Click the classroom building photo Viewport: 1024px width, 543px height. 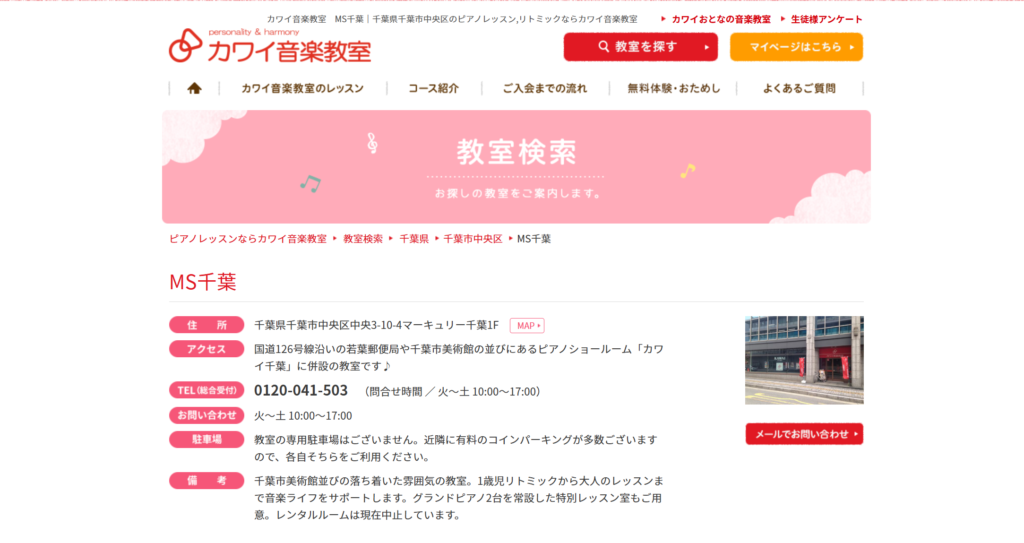tap(804, 360)
